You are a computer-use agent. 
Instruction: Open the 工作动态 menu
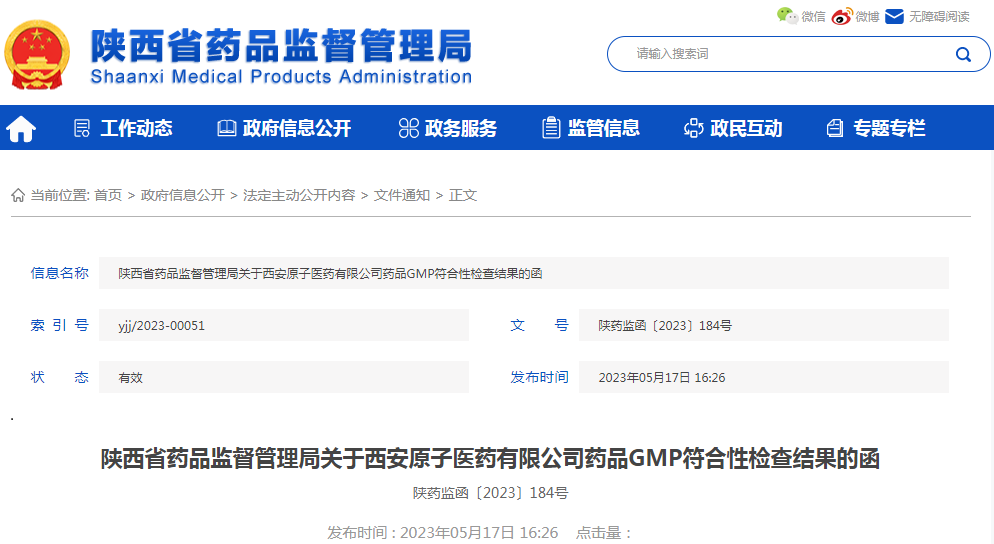(136, 129)
